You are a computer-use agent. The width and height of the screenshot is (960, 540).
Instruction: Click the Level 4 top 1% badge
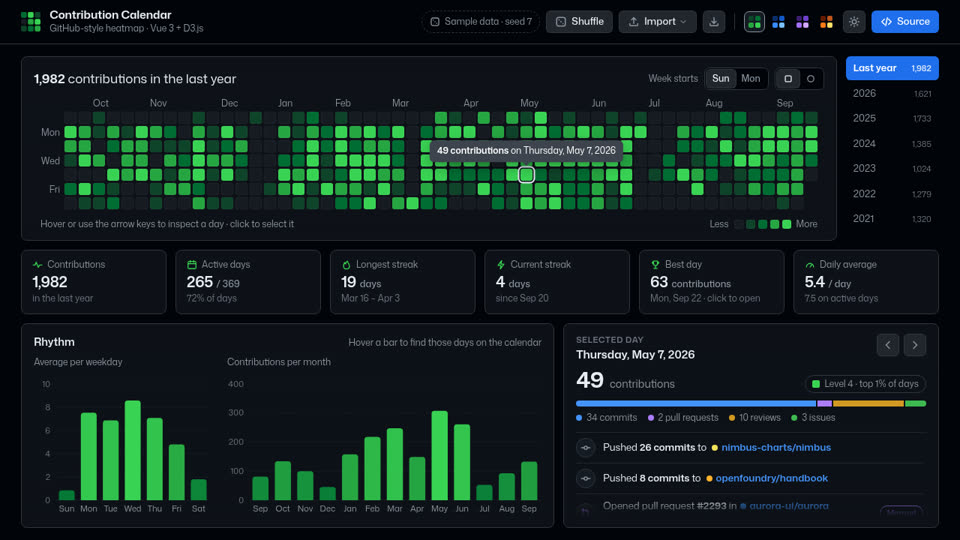(x=866, y=384)
